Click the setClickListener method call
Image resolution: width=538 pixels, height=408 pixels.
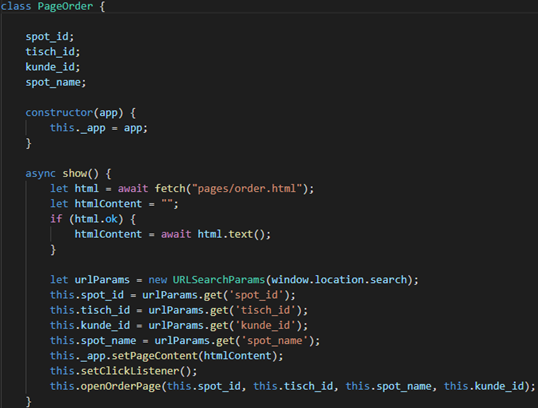tap(130, 371)
